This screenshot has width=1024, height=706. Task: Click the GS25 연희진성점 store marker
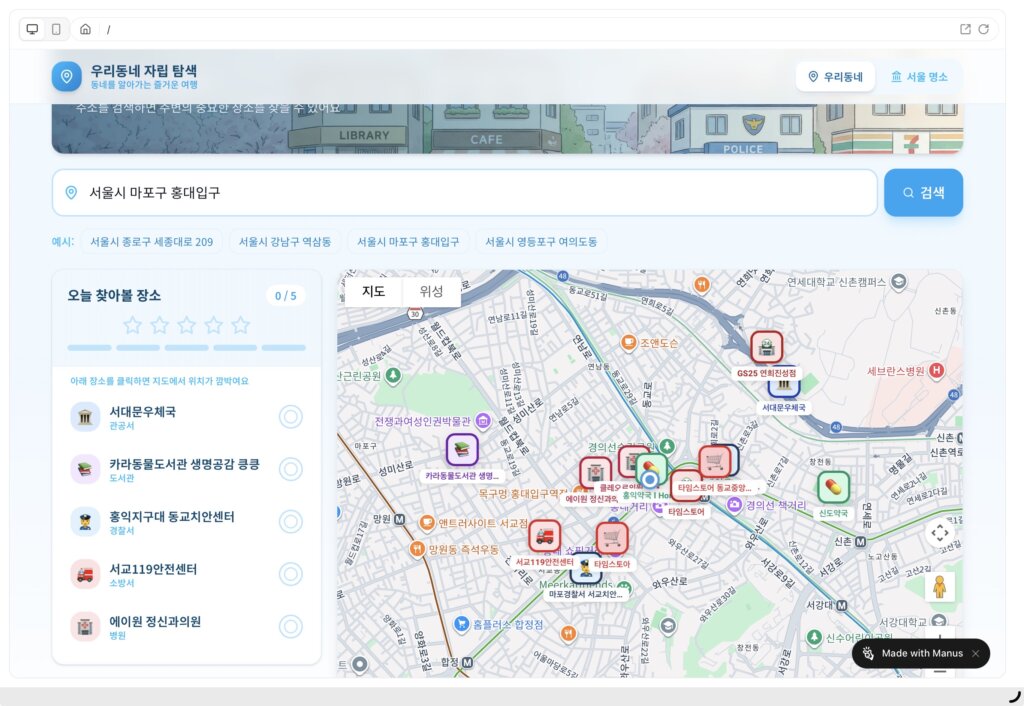(766, 347)
